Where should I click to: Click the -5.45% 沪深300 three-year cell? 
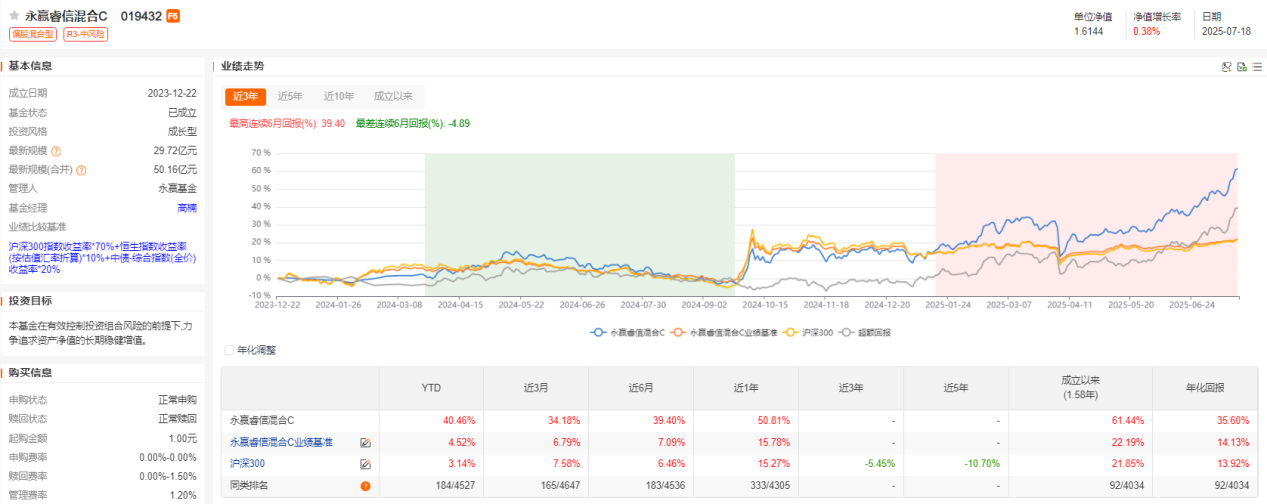[880, 464]
